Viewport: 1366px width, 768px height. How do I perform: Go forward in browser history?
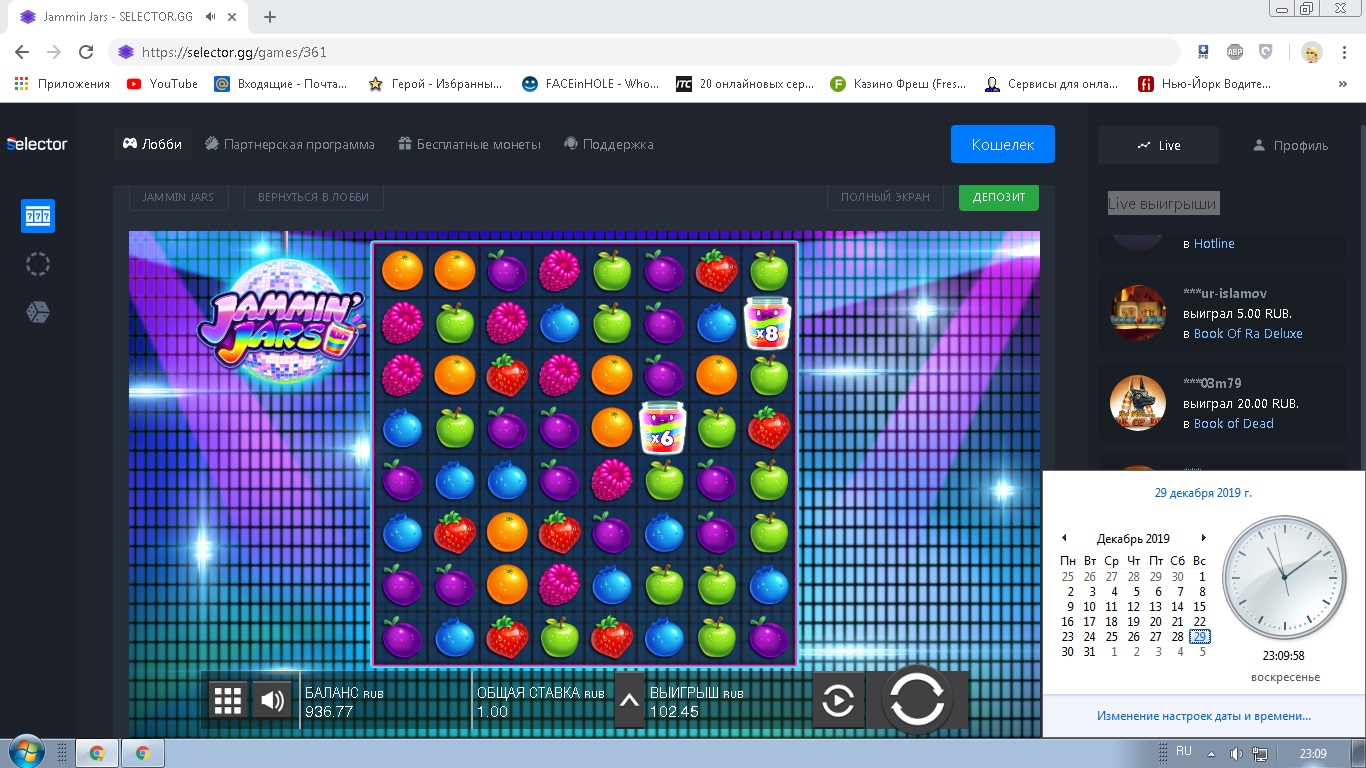54,52
